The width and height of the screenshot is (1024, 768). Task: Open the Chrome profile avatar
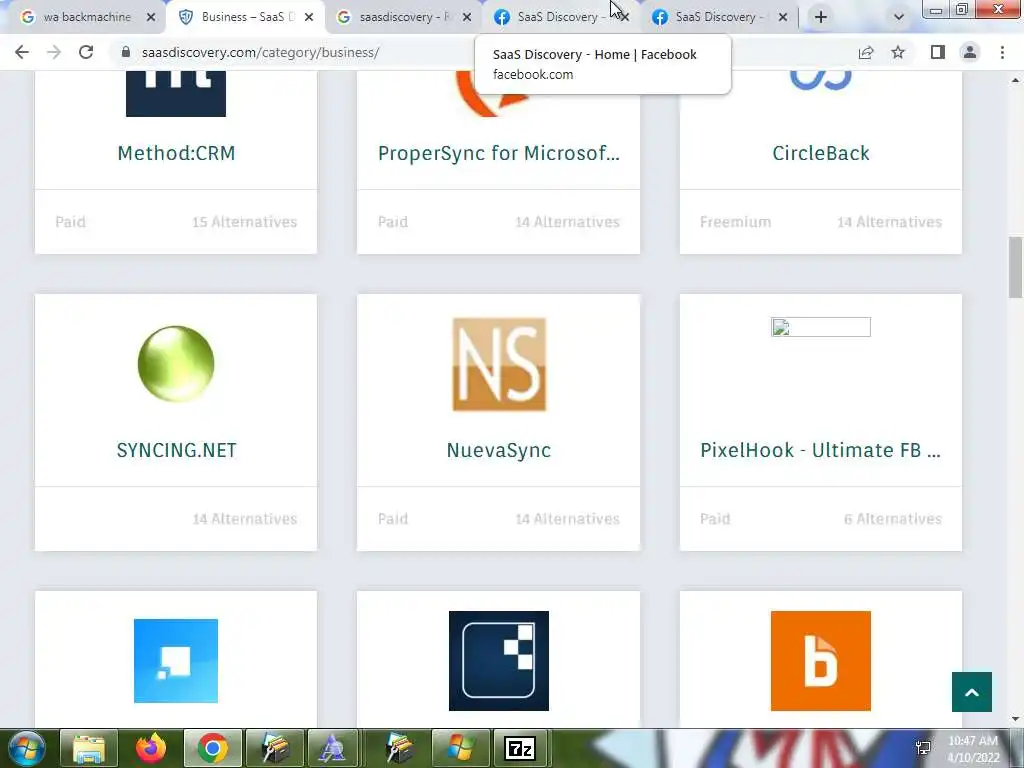pyautogui.click(x=970, y=52)
